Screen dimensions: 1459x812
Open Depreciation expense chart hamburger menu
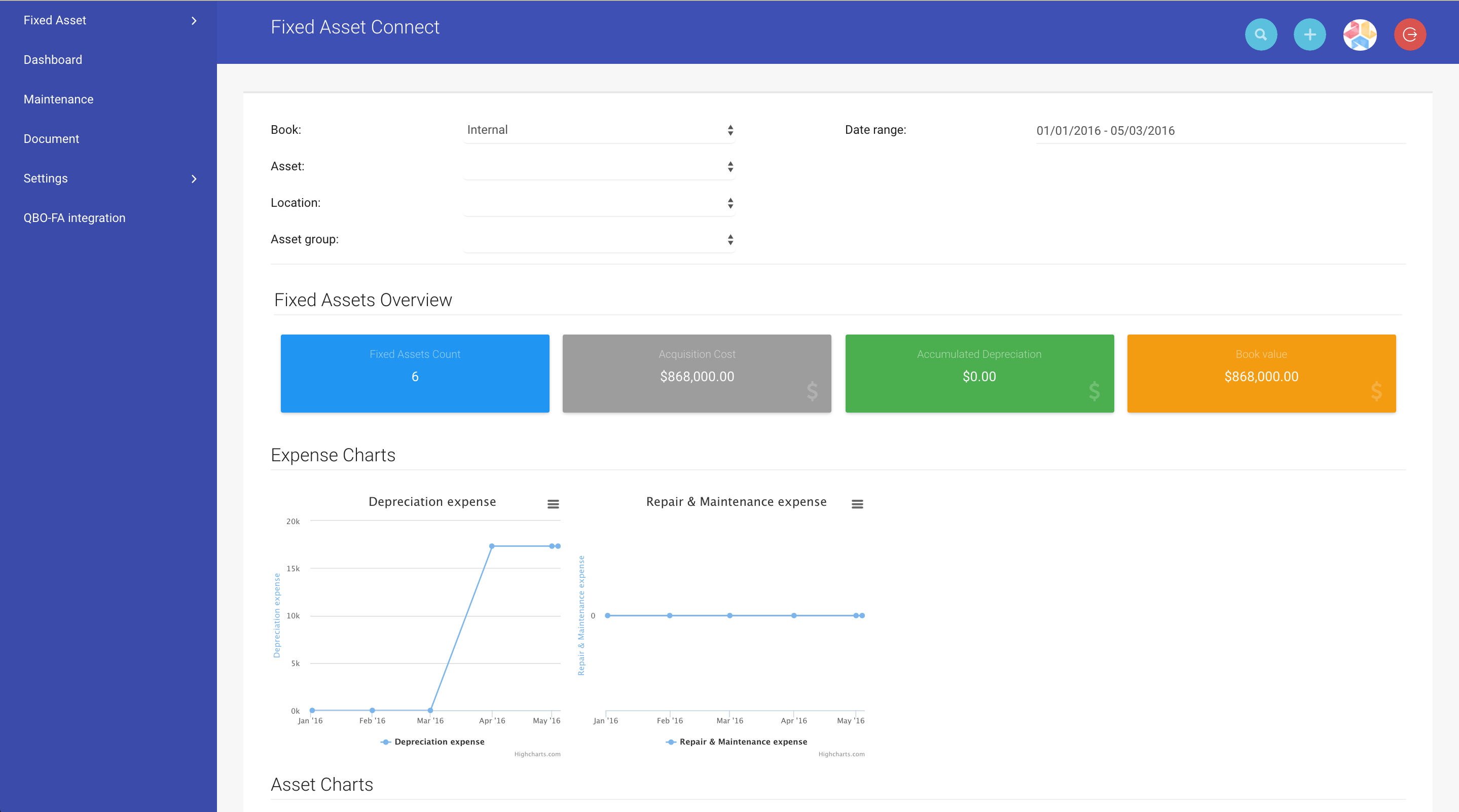coord(553,504)
